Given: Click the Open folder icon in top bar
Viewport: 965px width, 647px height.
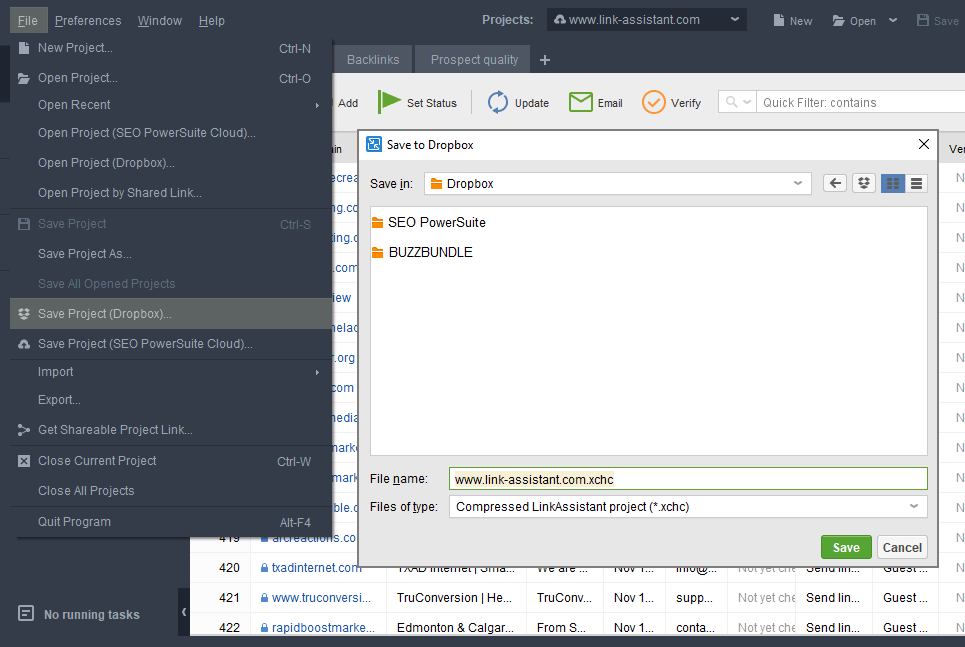Looking at the screenshot, I should pyautogui.click(x=838, y=20).
